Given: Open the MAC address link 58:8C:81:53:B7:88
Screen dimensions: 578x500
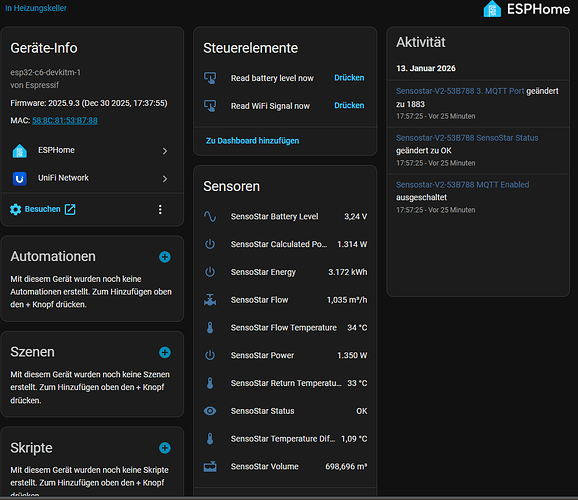Looking at the screenshot, I should pos(65,121).
